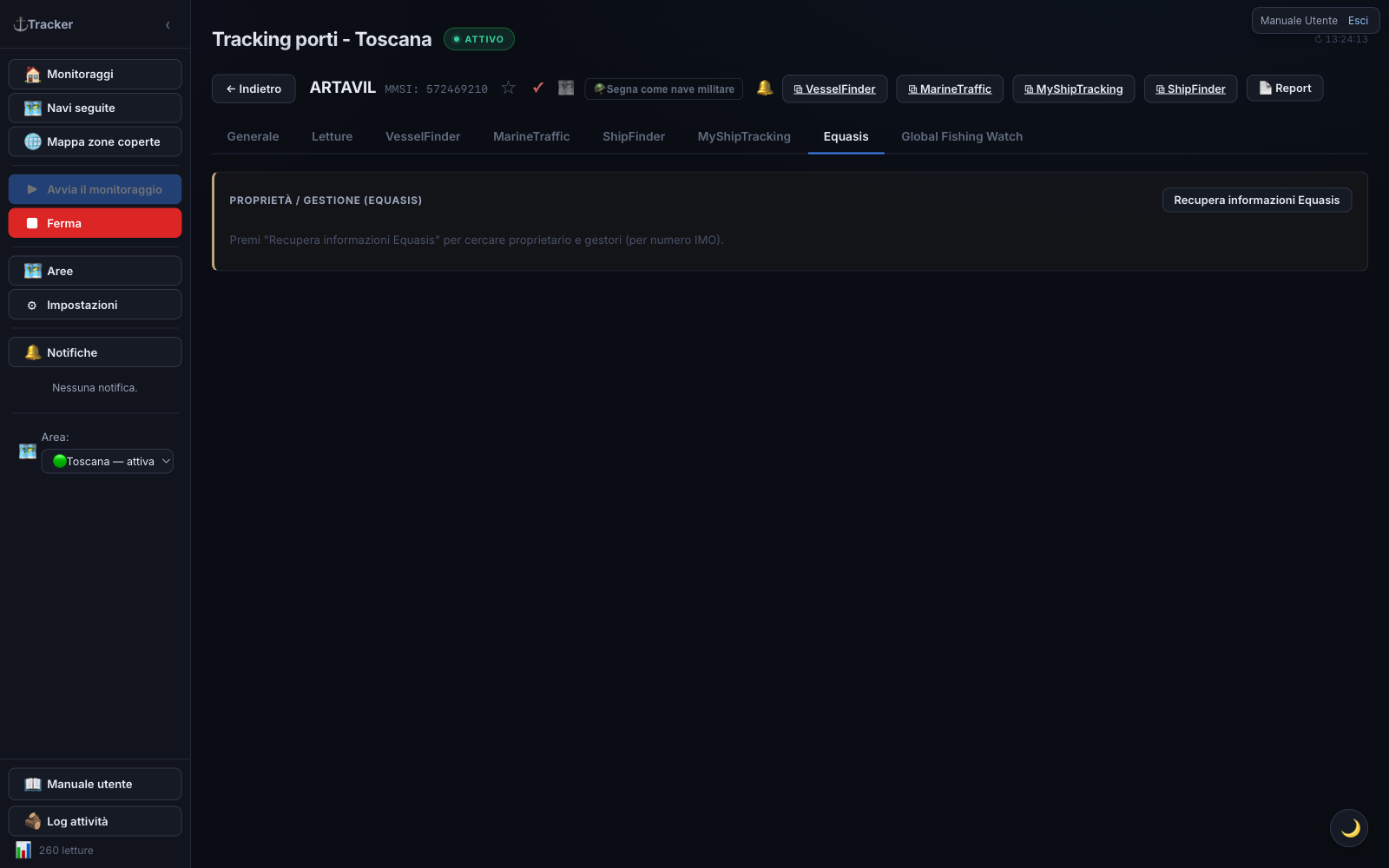Switch to Global Fishing Watch tab
The height and width of the screenshot is (868, 1389).
962,137
